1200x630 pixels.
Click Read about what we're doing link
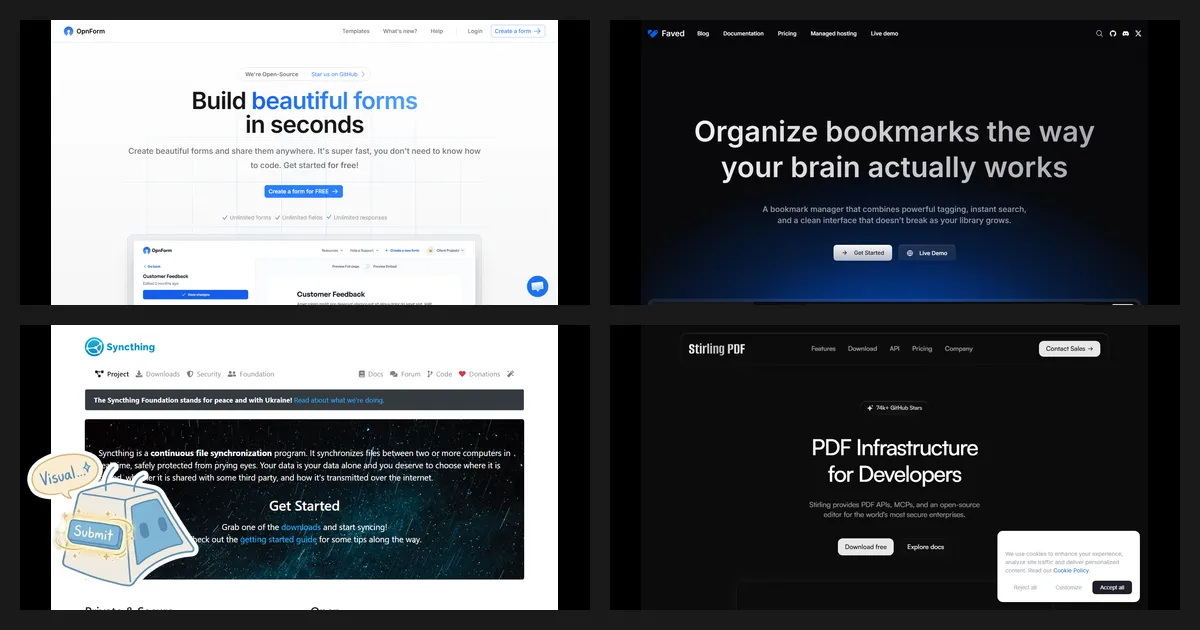coord(339,400)
